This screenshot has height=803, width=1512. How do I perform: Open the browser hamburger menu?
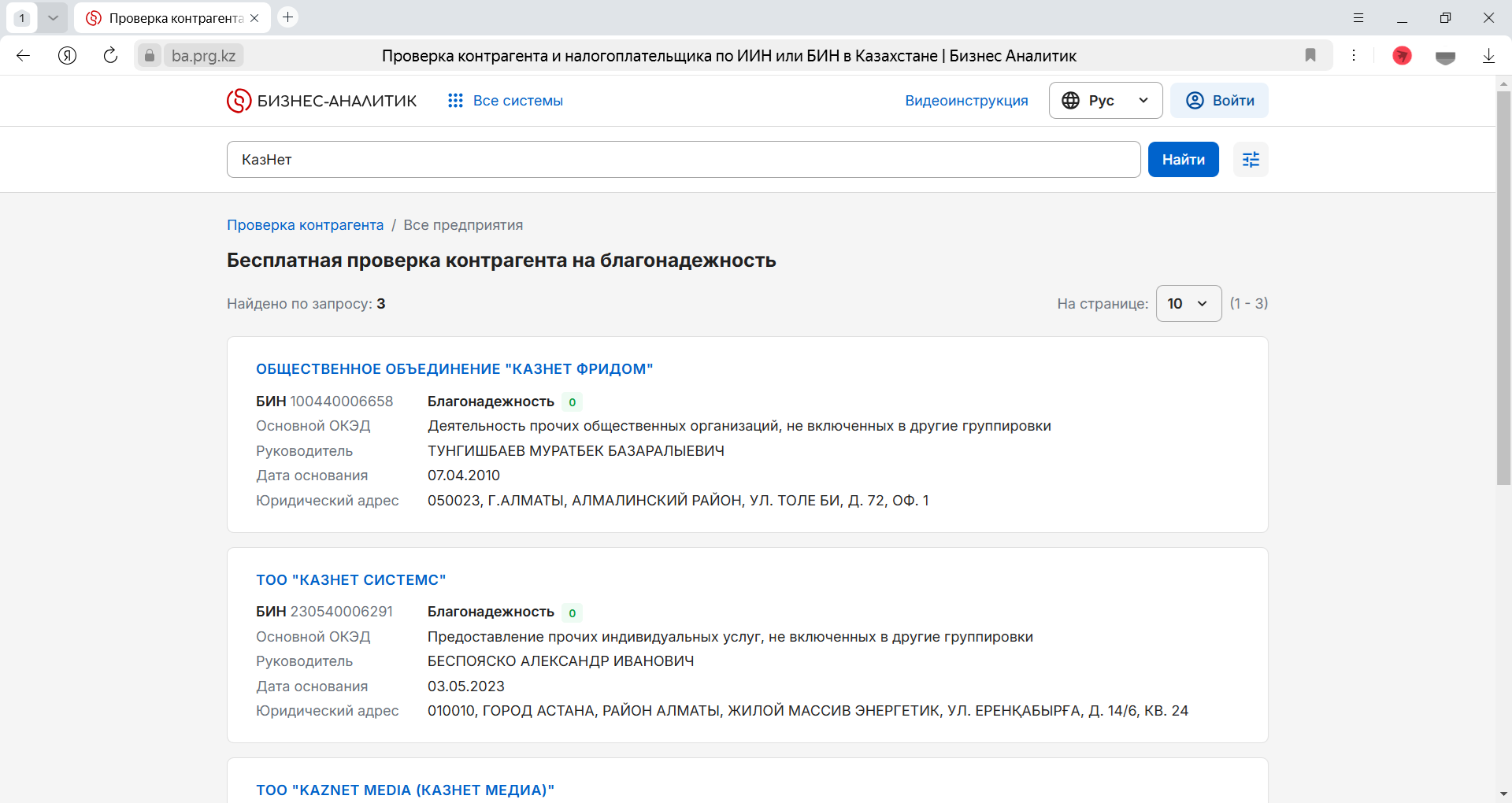1358,17
